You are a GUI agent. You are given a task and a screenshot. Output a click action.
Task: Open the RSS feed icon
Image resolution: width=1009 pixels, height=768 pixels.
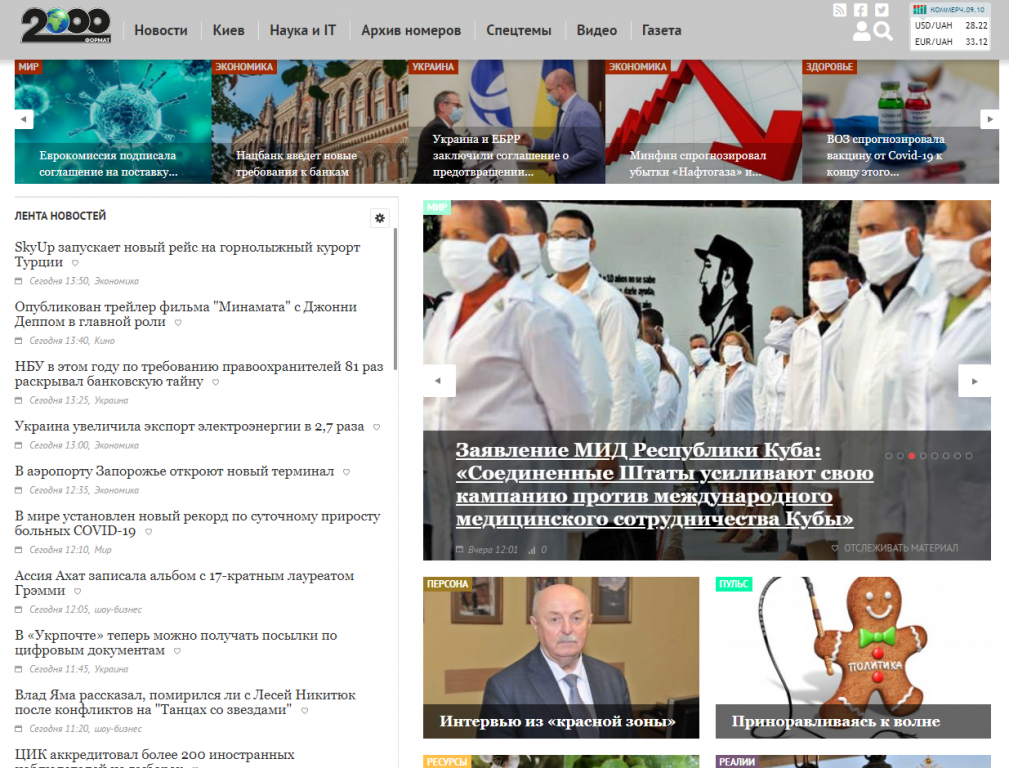coord(840,10)
